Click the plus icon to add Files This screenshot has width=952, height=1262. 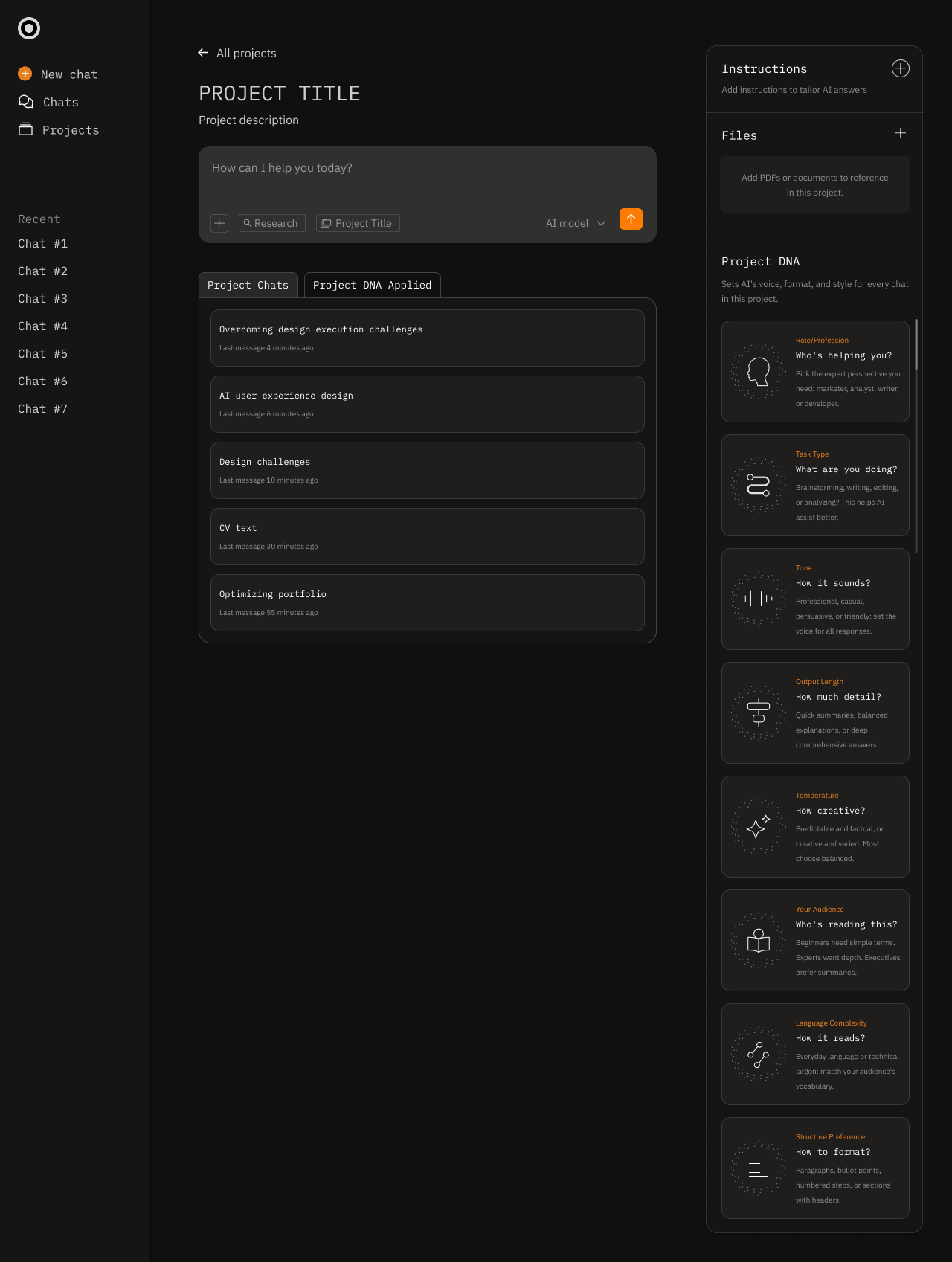click(x=900, y=134)
